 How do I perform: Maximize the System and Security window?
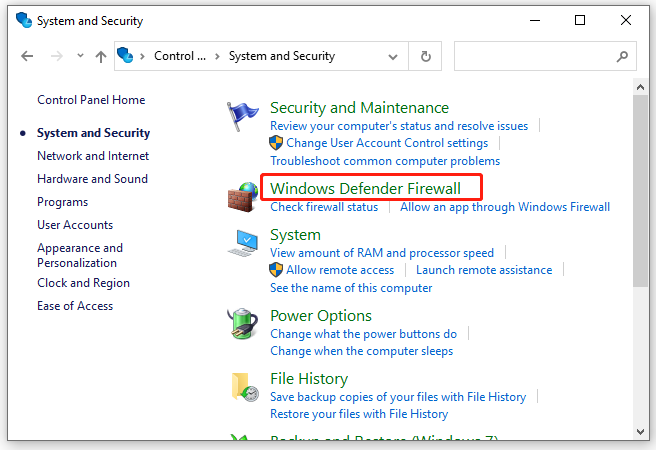tap(580, 20)
